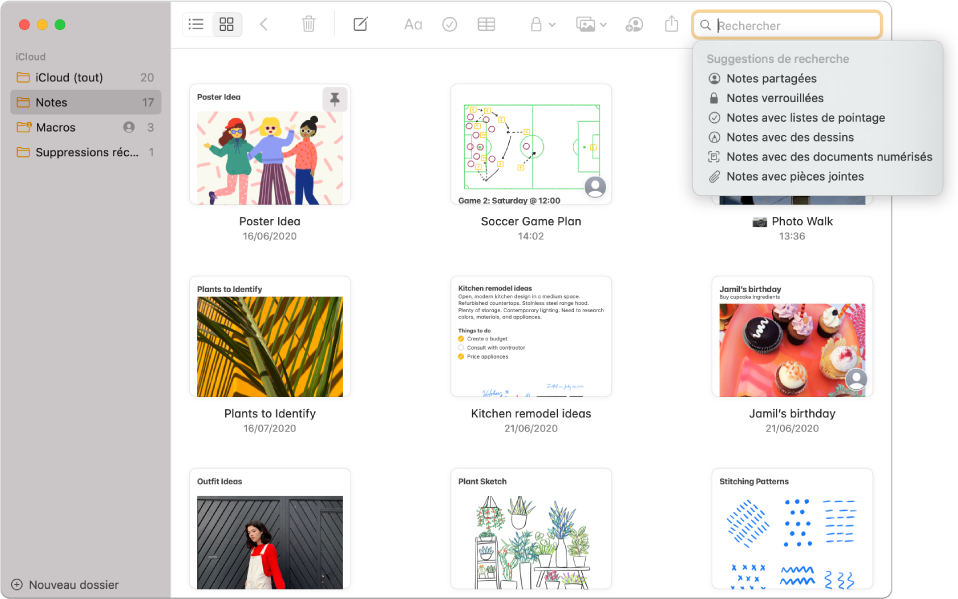
Task: Switch to list view
Action: coord(196,24)
